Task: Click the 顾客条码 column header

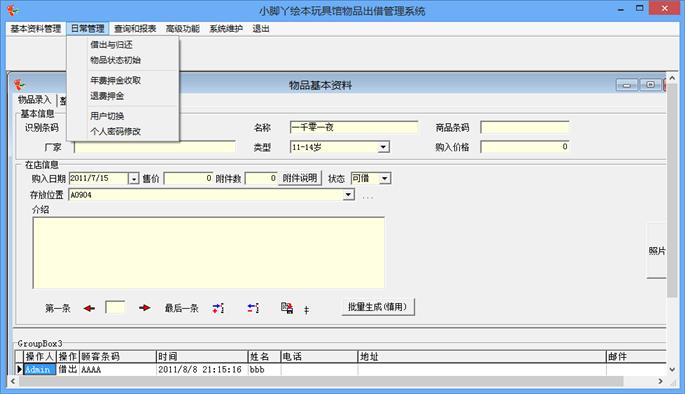Action: click(x=118, y=356)
